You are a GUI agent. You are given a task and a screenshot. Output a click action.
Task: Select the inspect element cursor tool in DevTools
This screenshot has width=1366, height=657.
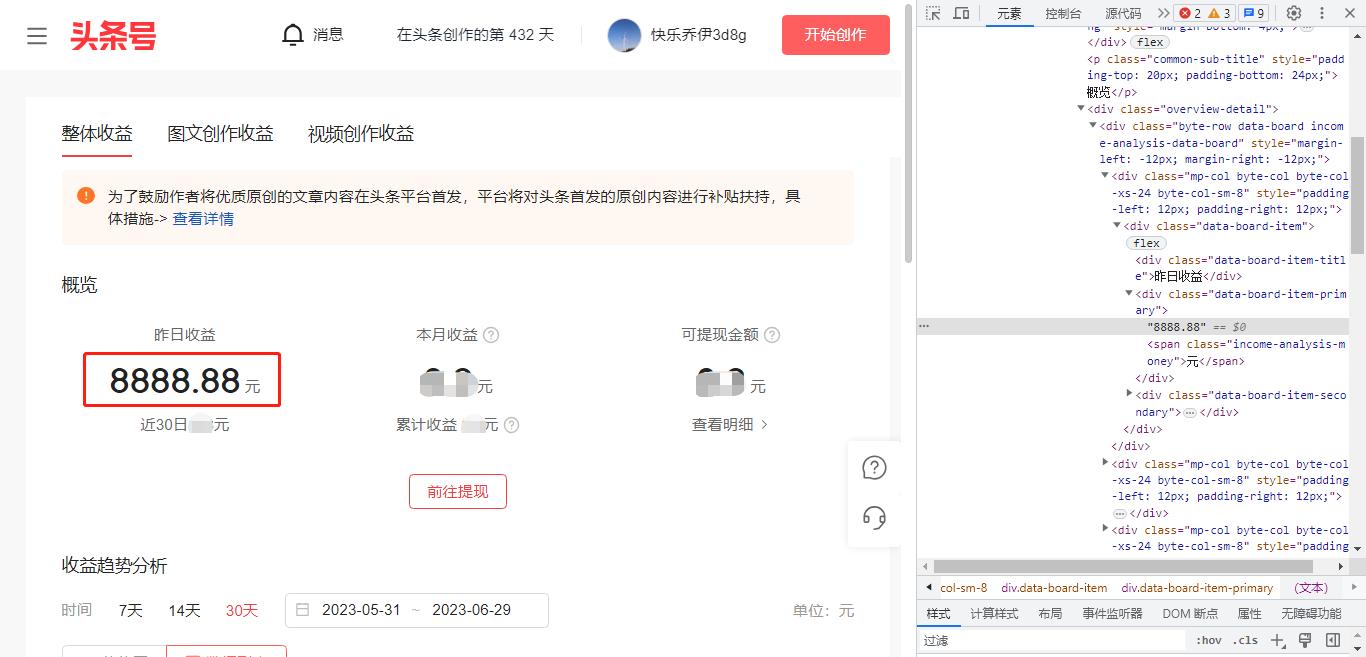[931, 13]
